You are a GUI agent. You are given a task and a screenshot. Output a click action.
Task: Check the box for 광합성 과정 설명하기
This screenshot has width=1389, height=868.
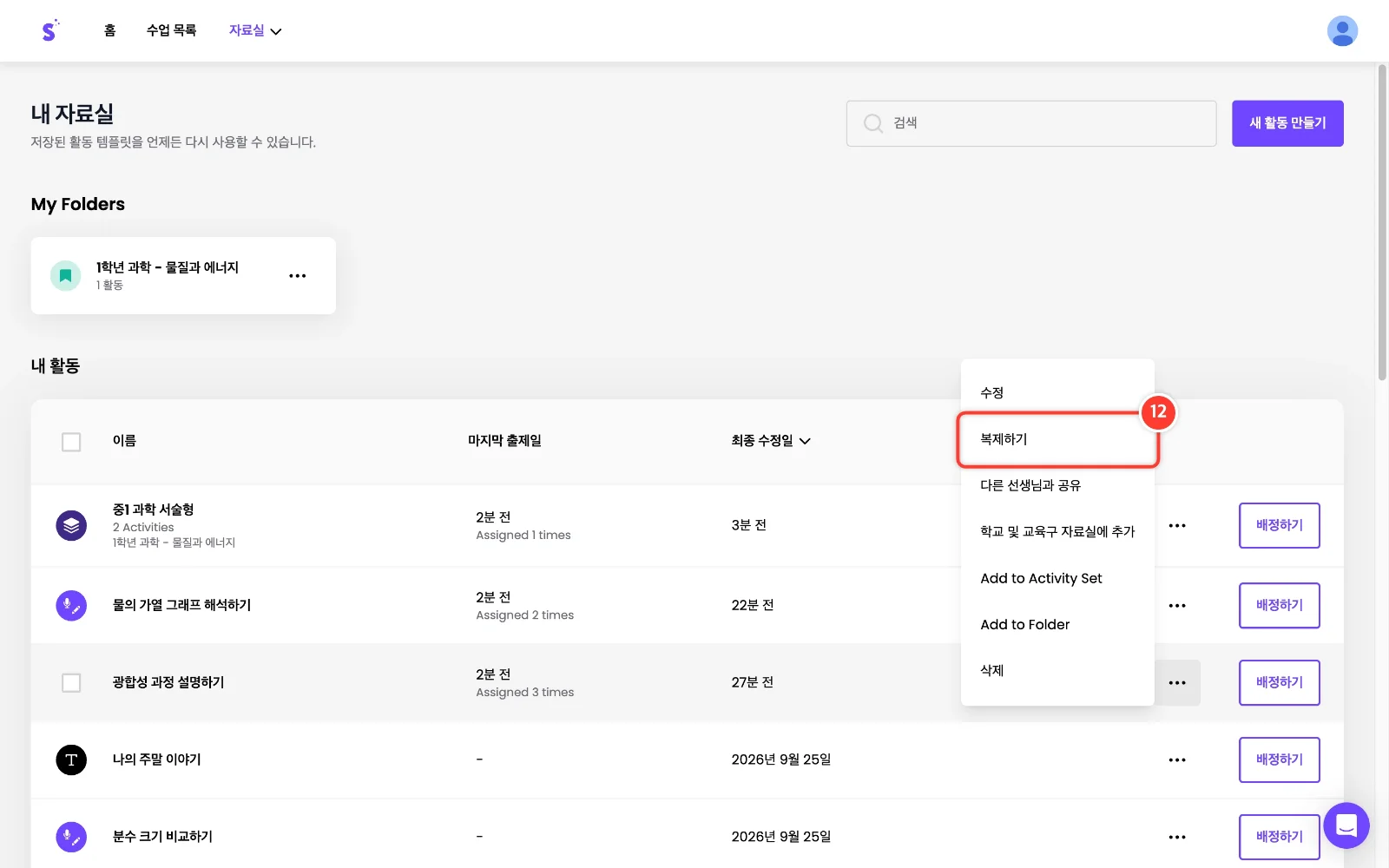(71, 683)
